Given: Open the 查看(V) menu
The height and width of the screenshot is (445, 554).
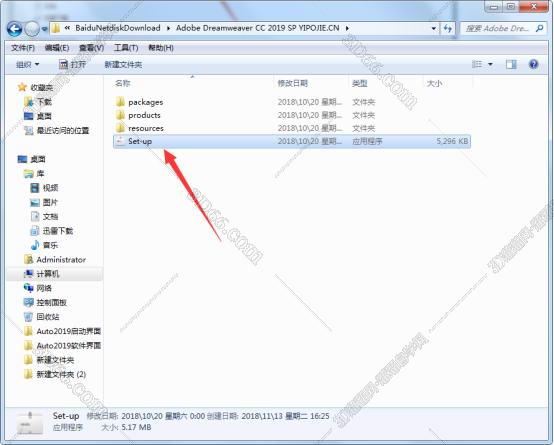Looking at the screenshot, I should click(92, 48).
